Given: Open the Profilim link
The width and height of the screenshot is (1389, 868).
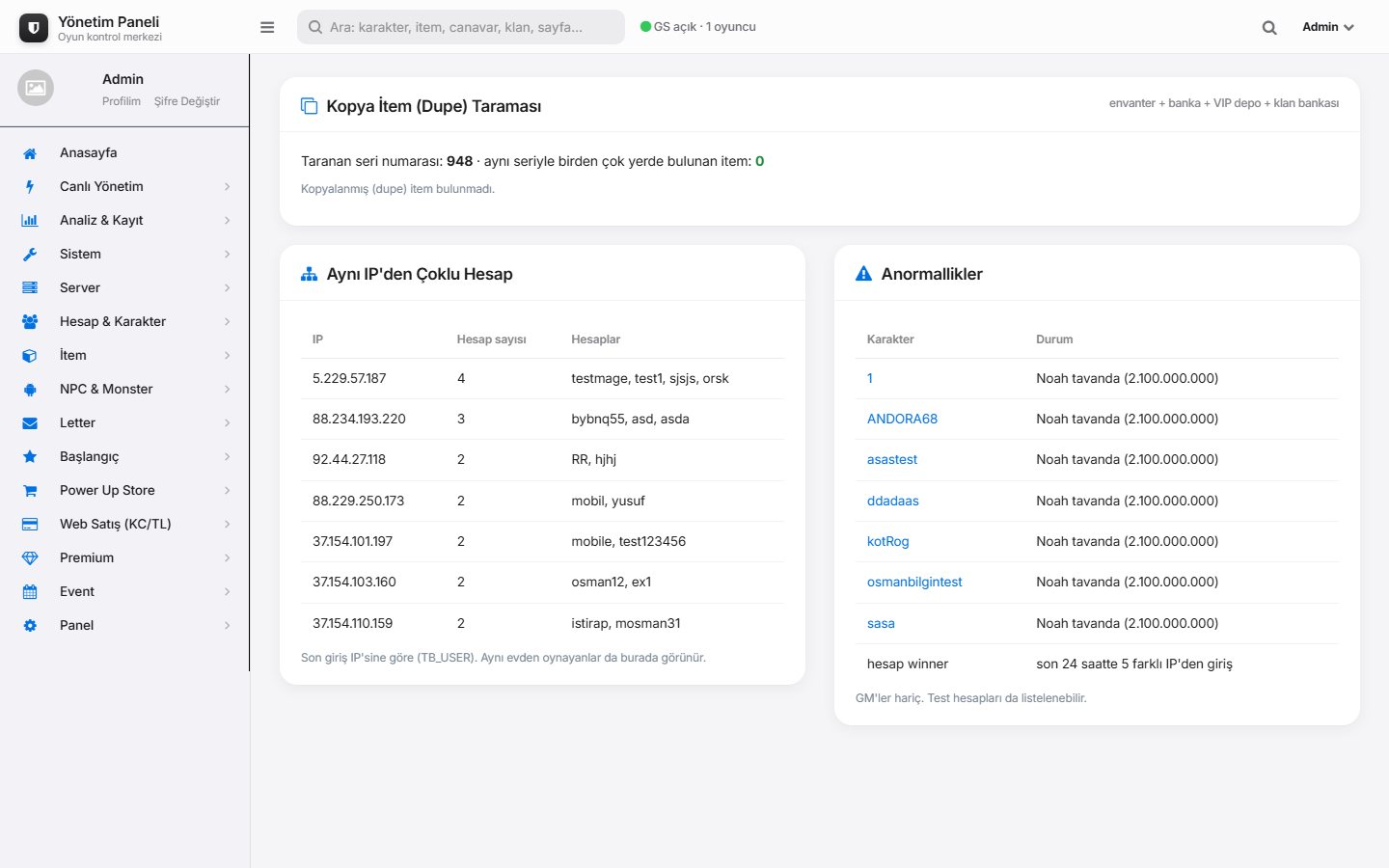Looking at the screenshot, I should pos(122,101).
